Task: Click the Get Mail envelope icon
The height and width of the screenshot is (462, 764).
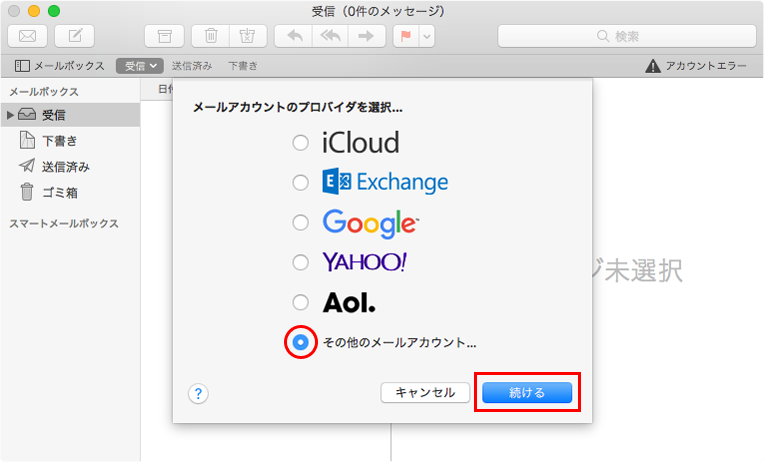Action: [x=28, y=36]
